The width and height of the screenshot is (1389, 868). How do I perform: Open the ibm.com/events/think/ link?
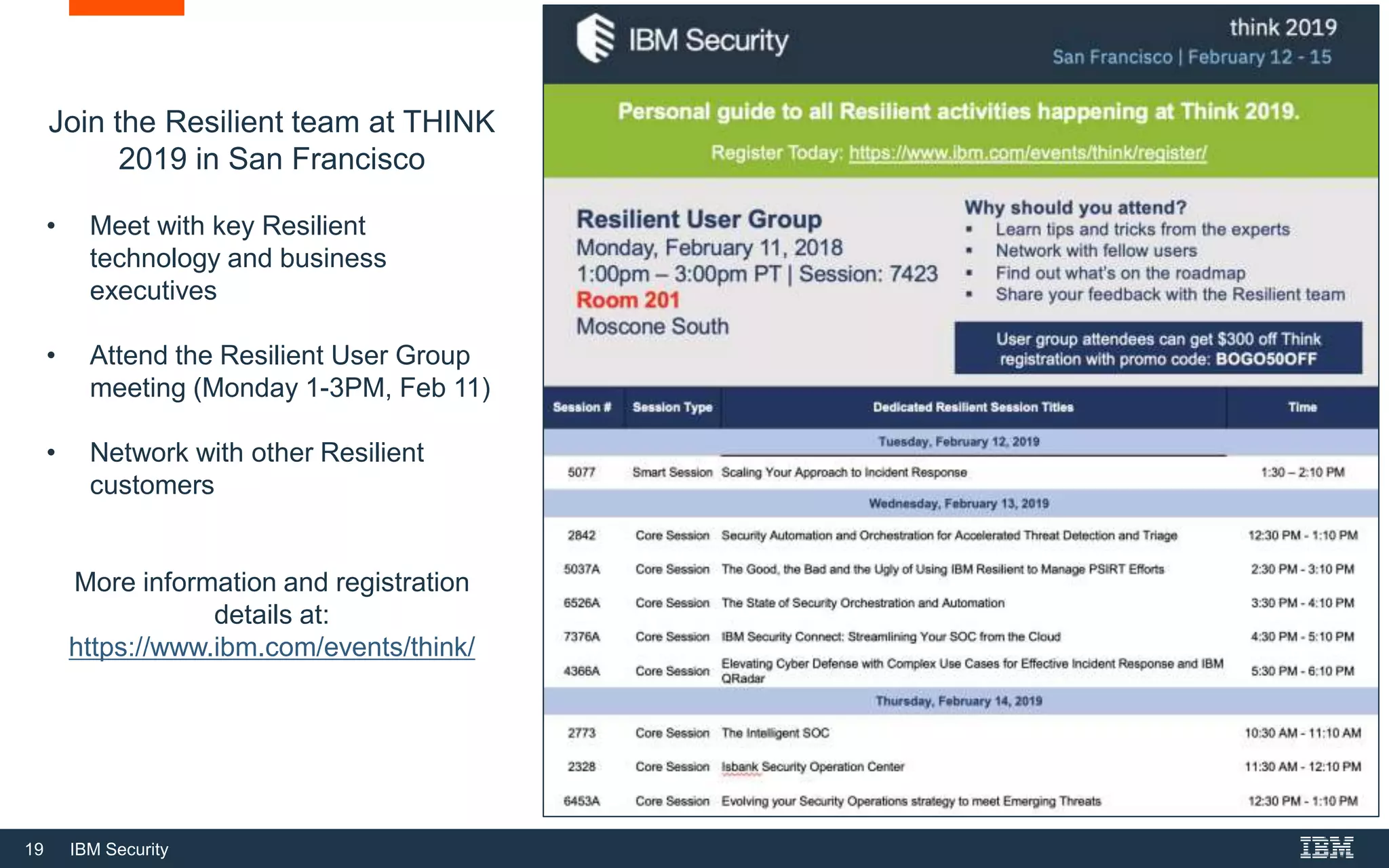(272, 647)
